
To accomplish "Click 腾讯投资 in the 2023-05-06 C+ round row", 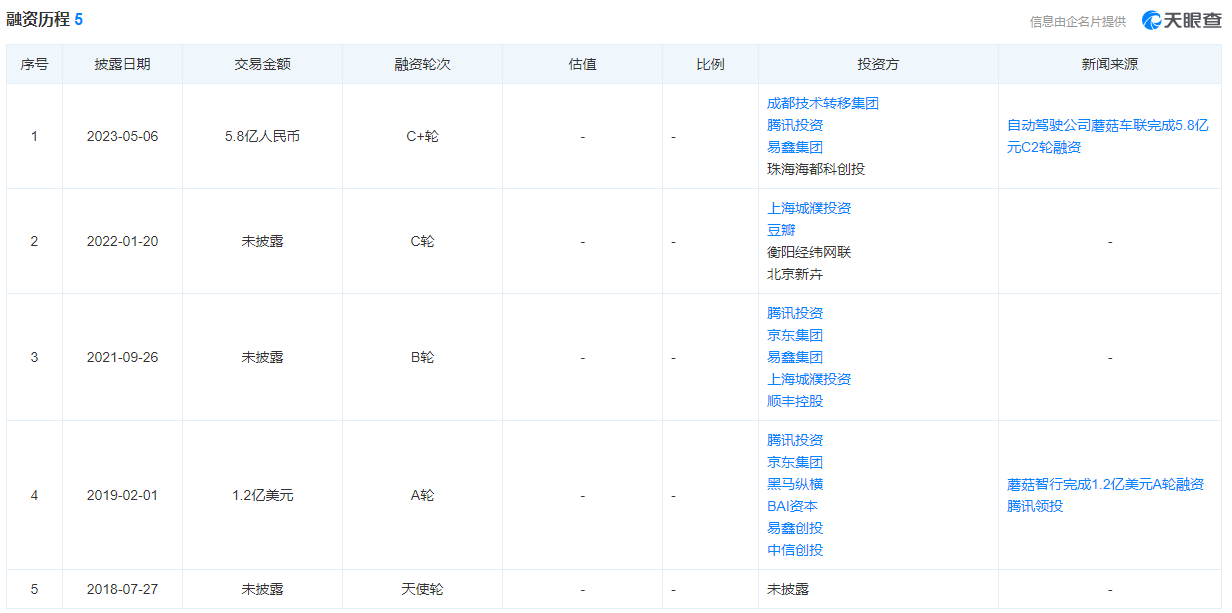I will 795,125.
